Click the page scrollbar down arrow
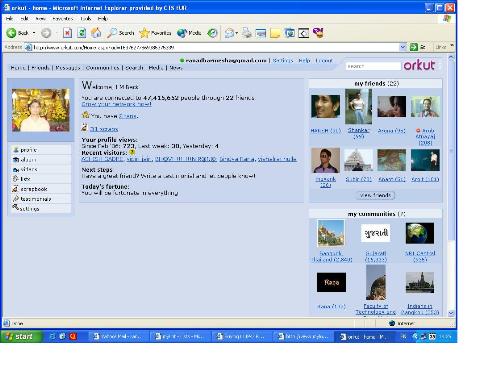 pos(451,313)
